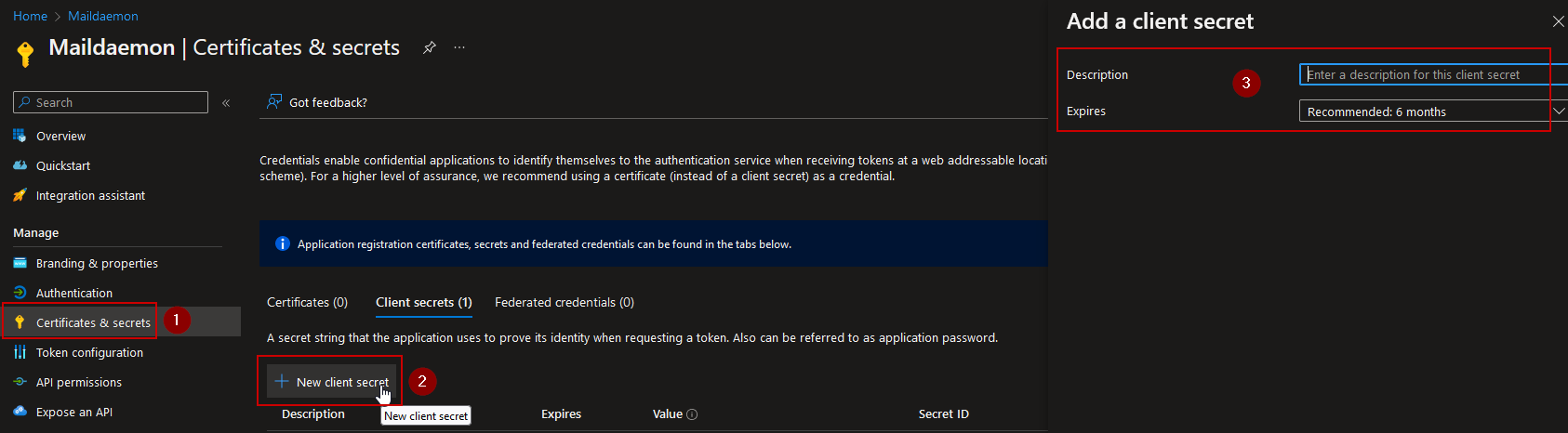Select Certificates & secrets in sidebar
Screen dimensions: 1568x433
point(93,322)
